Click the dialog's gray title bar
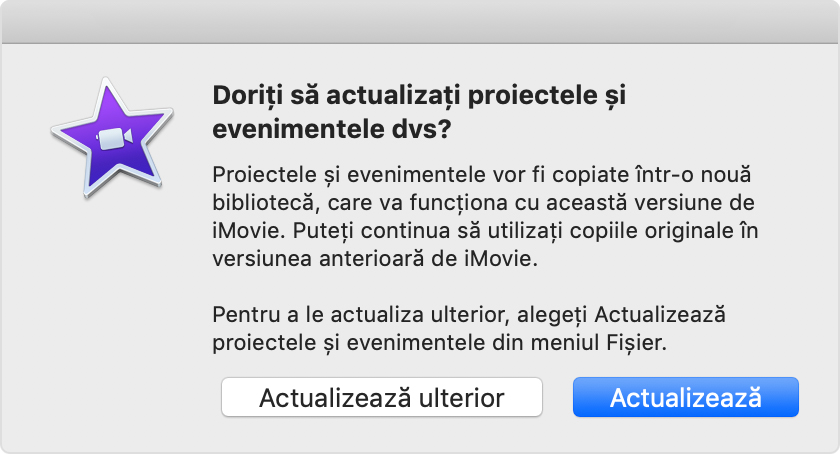The height and width of the screenshot is (454, 840). coord(420,22)
